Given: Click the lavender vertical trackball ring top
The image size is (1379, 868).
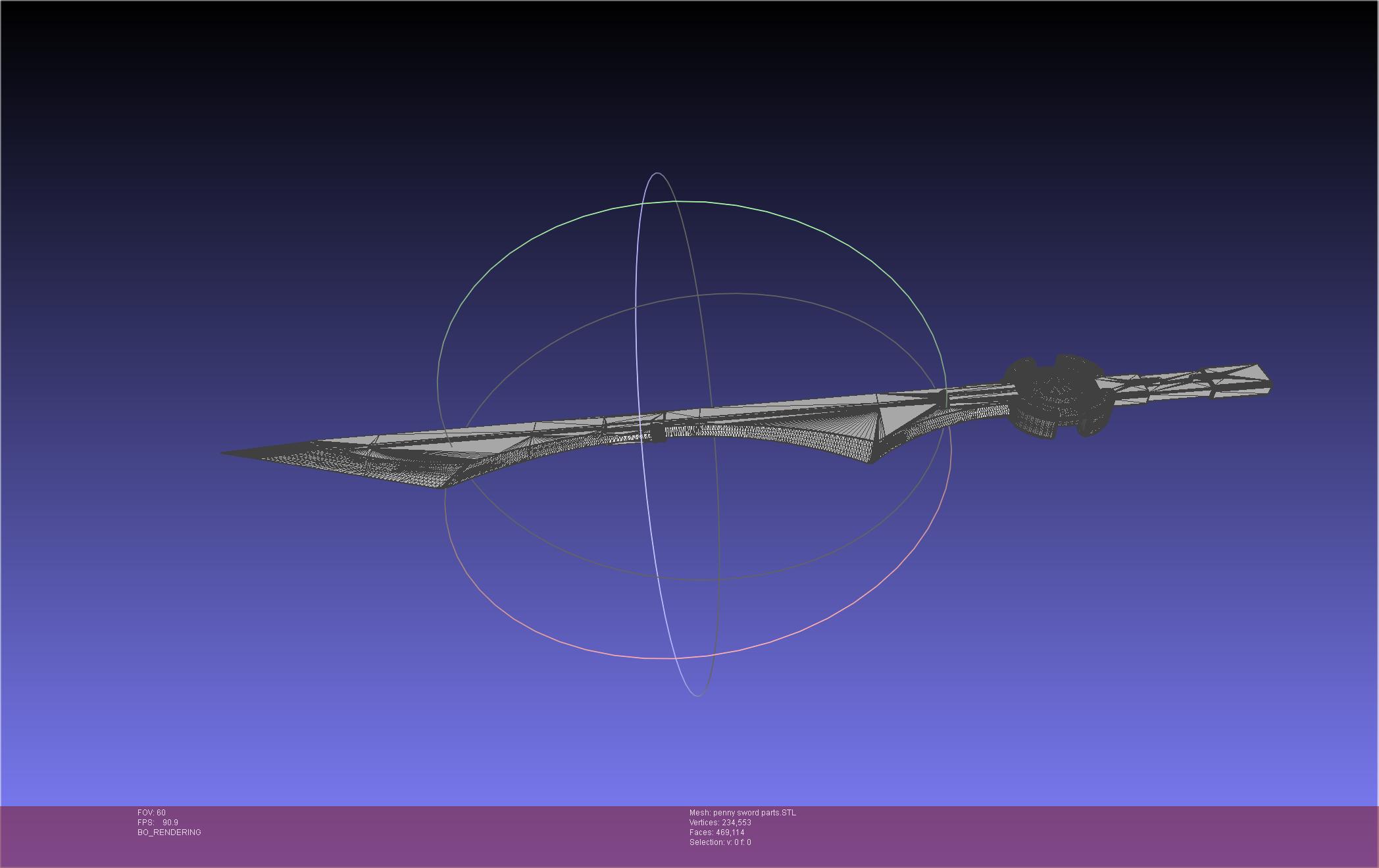Looking at the screenshot, I should [x=657, y=174].
